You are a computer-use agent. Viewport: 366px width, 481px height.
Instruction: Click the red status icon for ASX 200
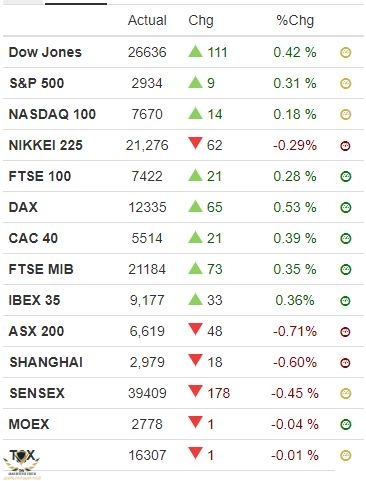point(346,332)
